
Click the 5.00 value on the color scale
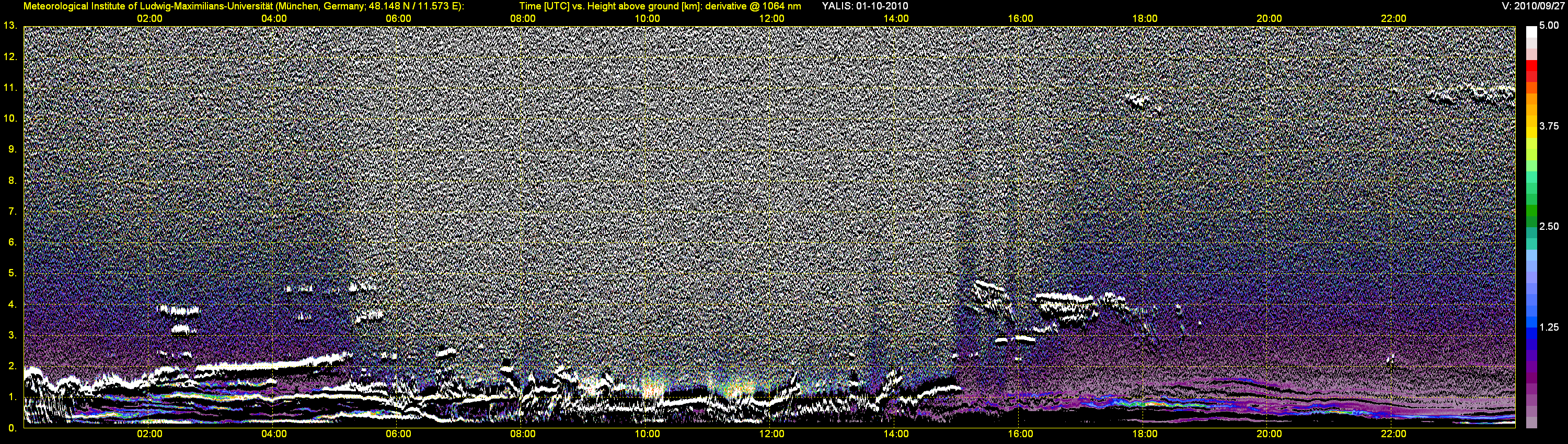point(1549,26)
